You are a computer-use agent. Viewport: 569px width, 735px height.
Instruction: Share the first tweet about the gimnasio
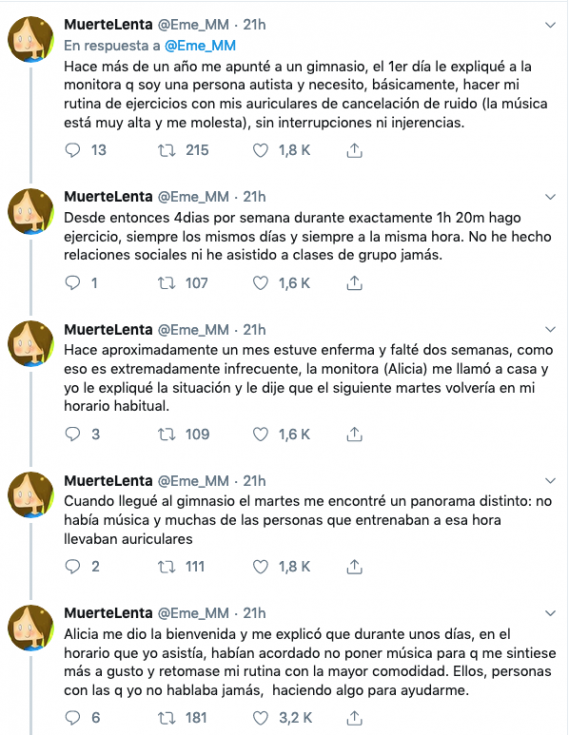tap(354, 150)
